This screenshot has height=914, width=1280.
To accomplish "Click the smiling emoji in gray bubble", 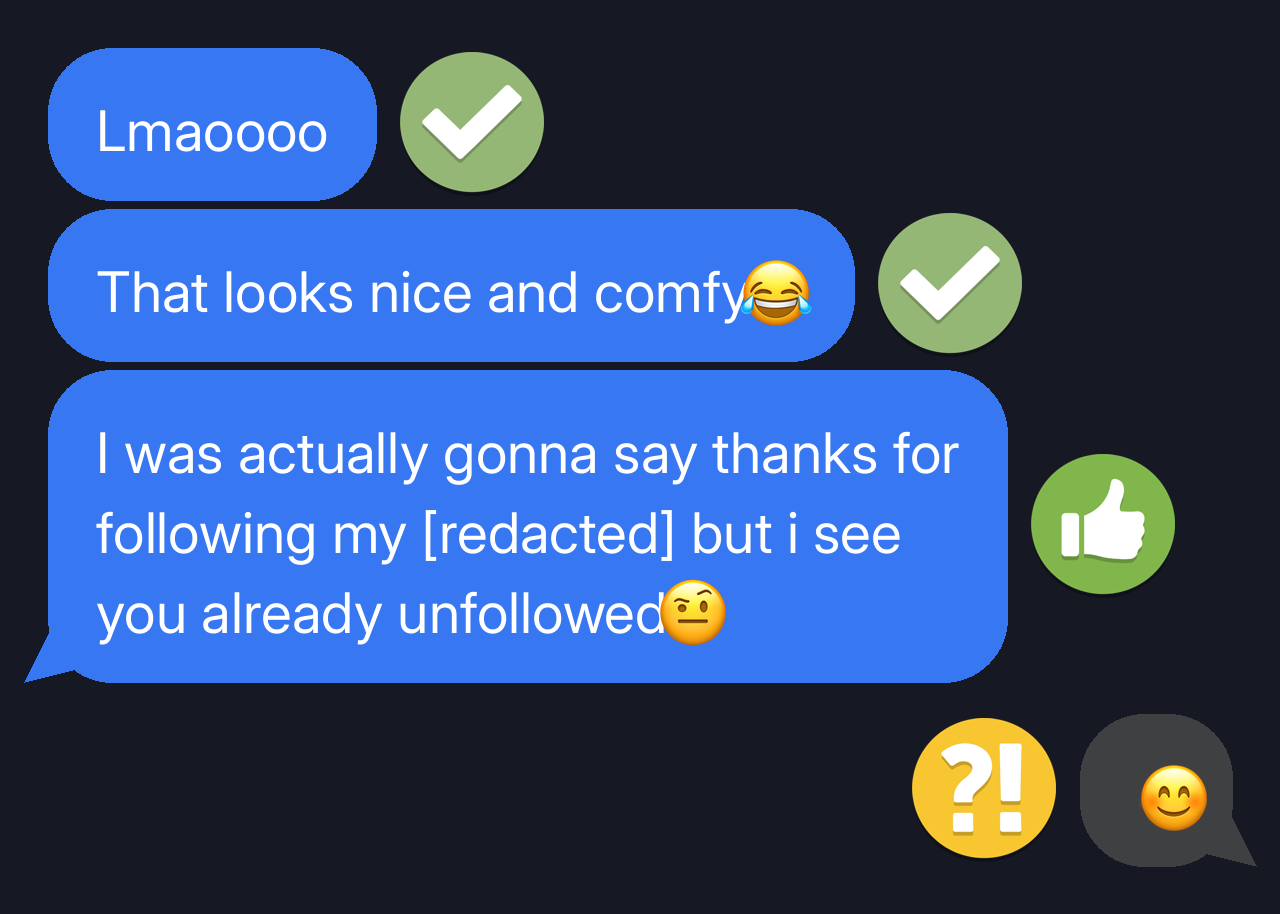I will coord(1174,798).
